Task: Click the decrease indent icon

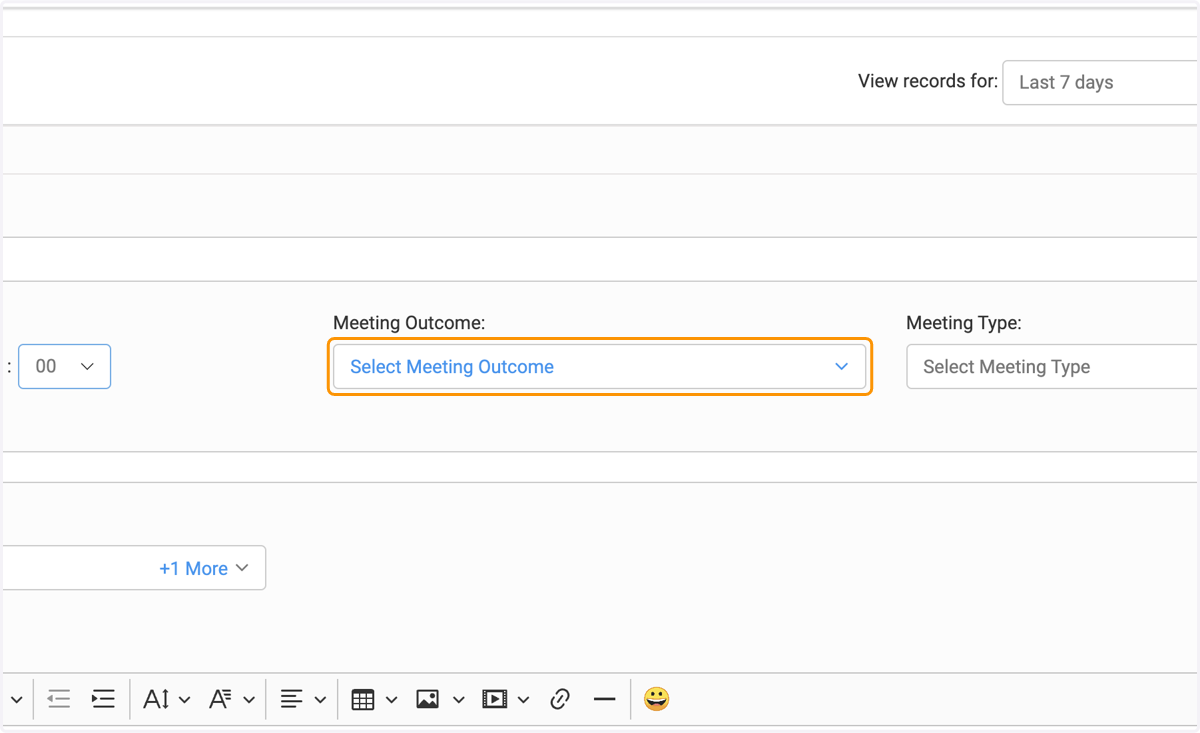Action: click(59, 699)
